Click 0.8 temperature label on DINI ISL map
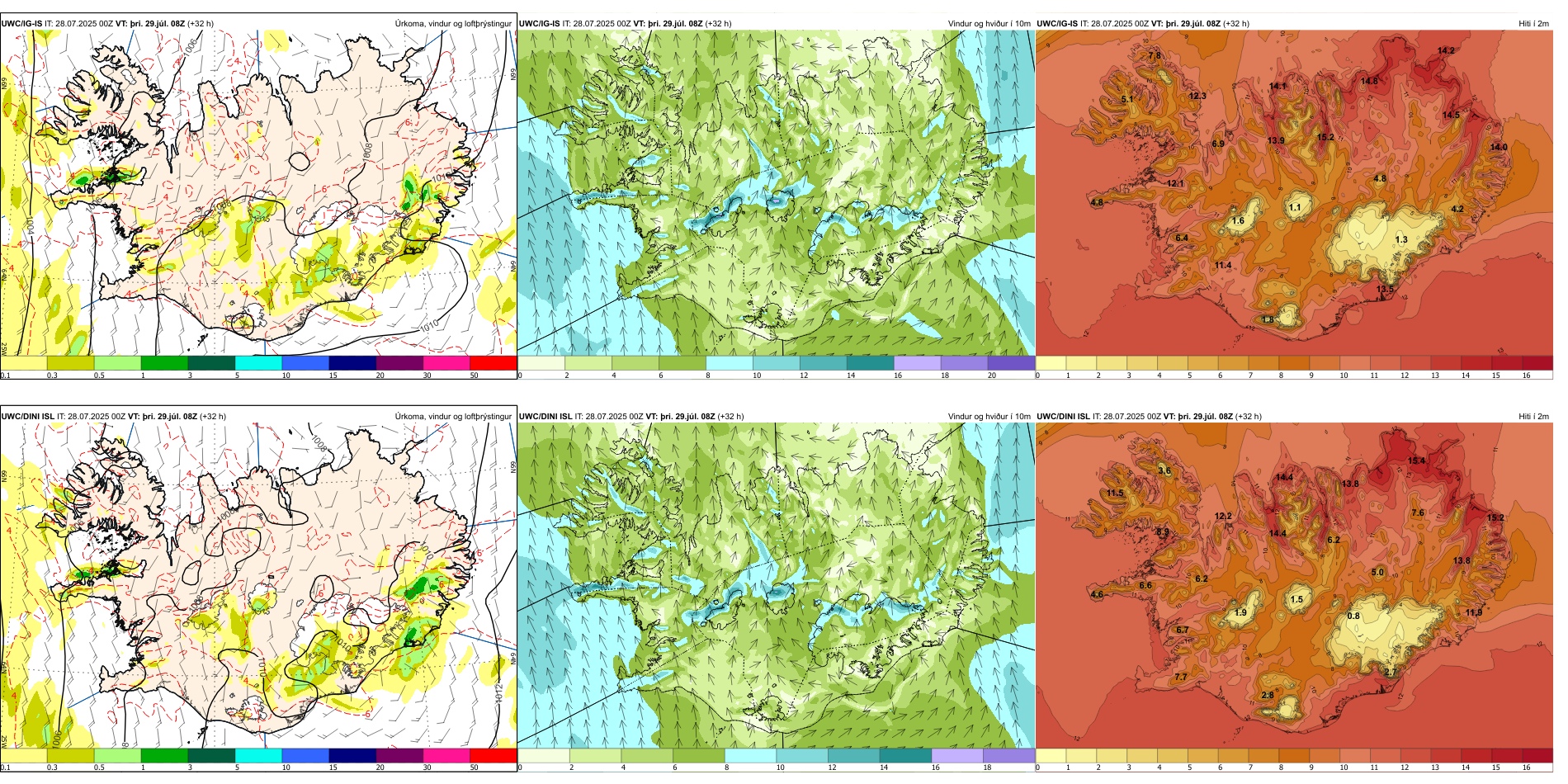Screen dimensions: 1568x784 click(1353, 616)
